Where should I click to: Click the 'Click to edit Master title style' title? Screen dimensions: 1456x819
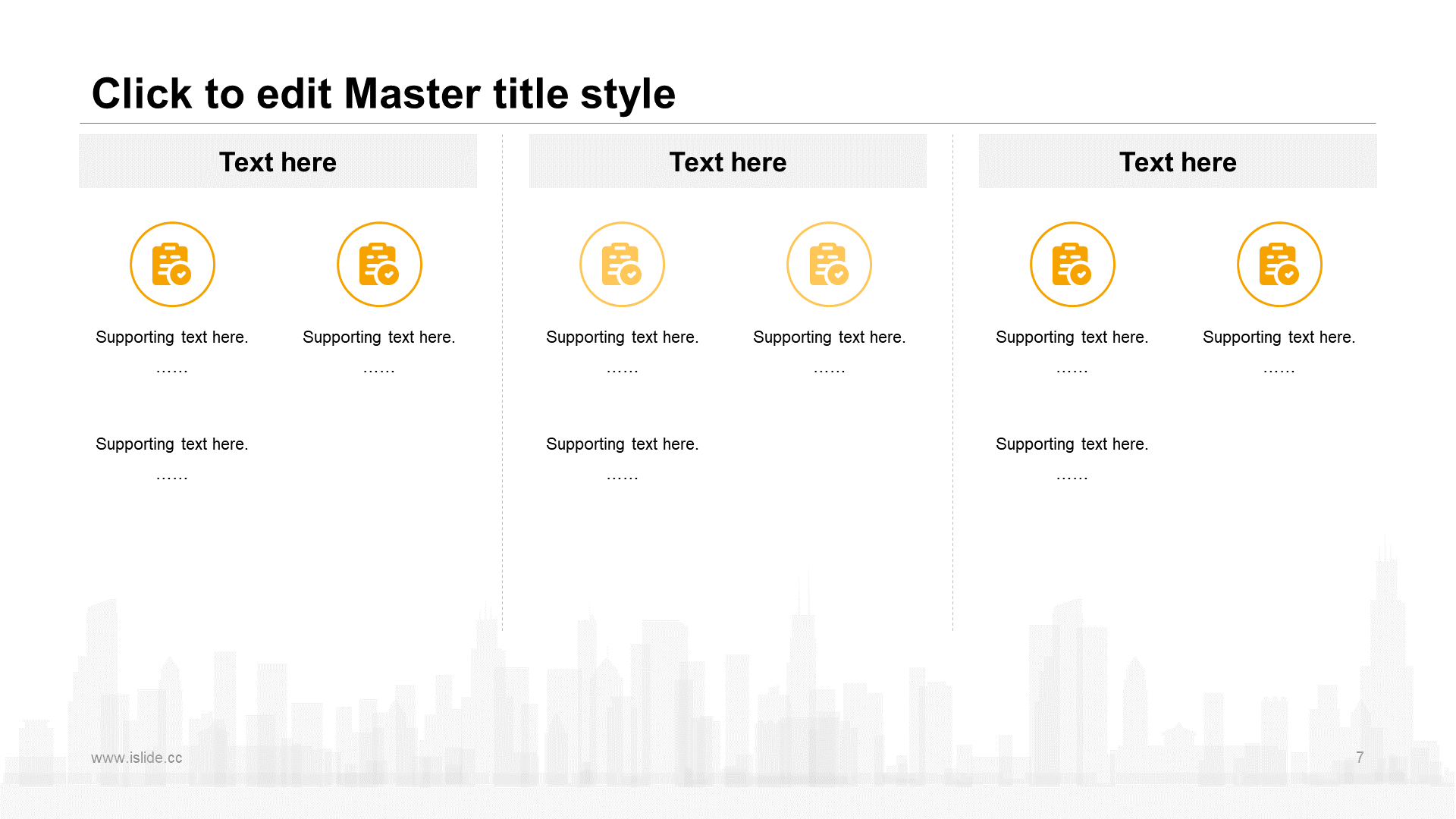click(383, 94)
